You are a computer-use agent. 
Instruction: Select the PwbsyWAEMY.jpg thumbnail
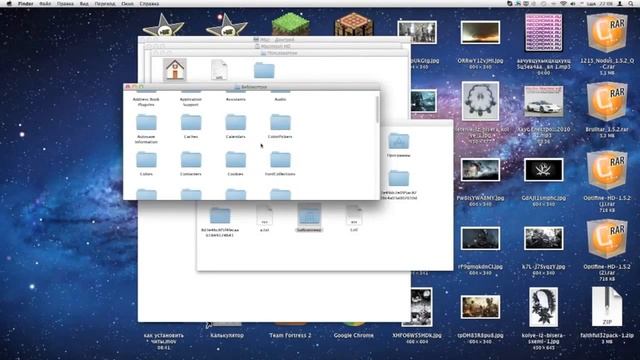(480, 170)
